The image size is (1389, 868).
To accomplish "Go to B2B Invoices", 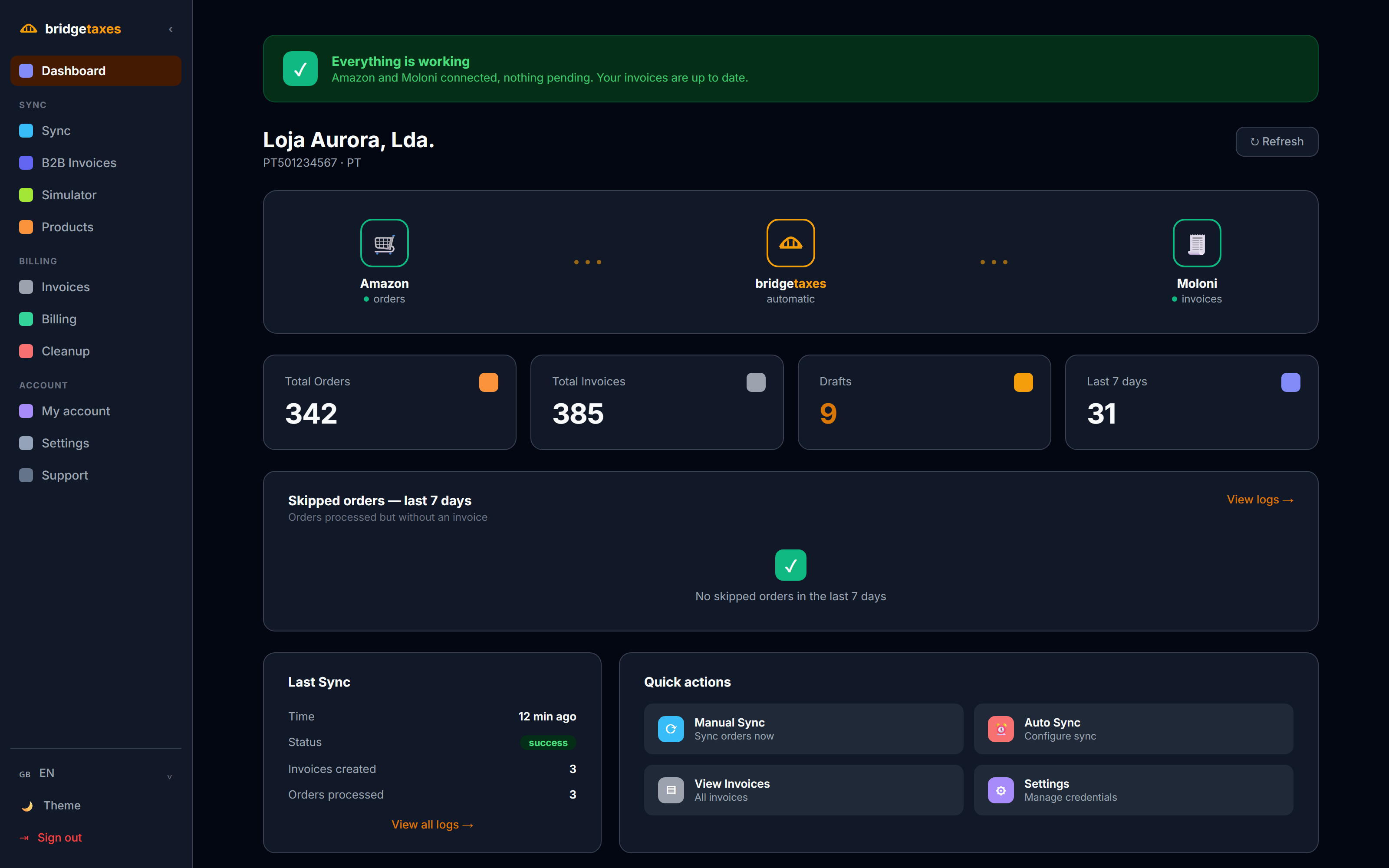I will coord(96,162).
